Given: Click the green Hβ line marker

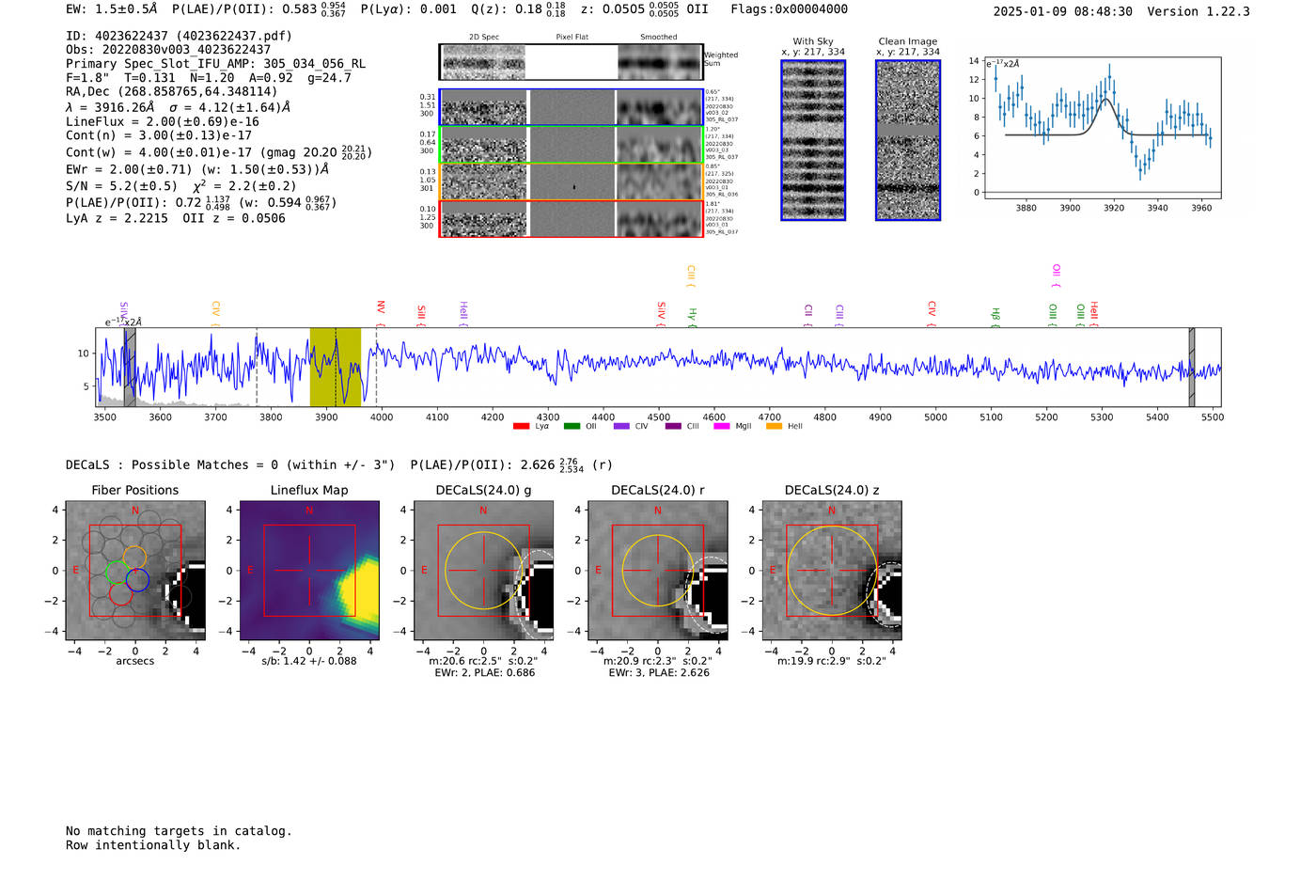Looking at the screenshot, I should coord(995,318).
